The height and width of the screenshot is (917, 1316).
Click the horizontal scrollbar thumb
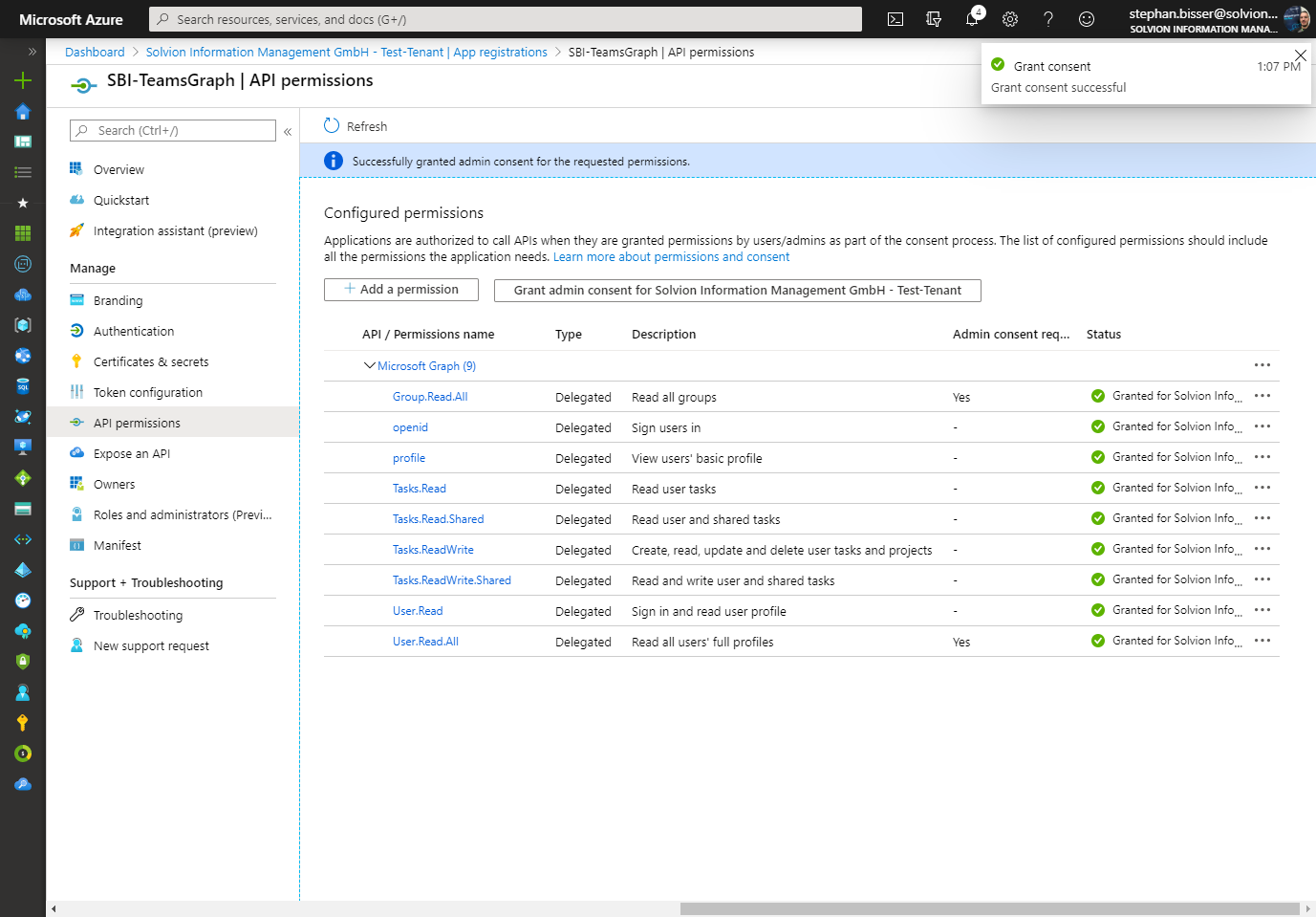(990, 908)
